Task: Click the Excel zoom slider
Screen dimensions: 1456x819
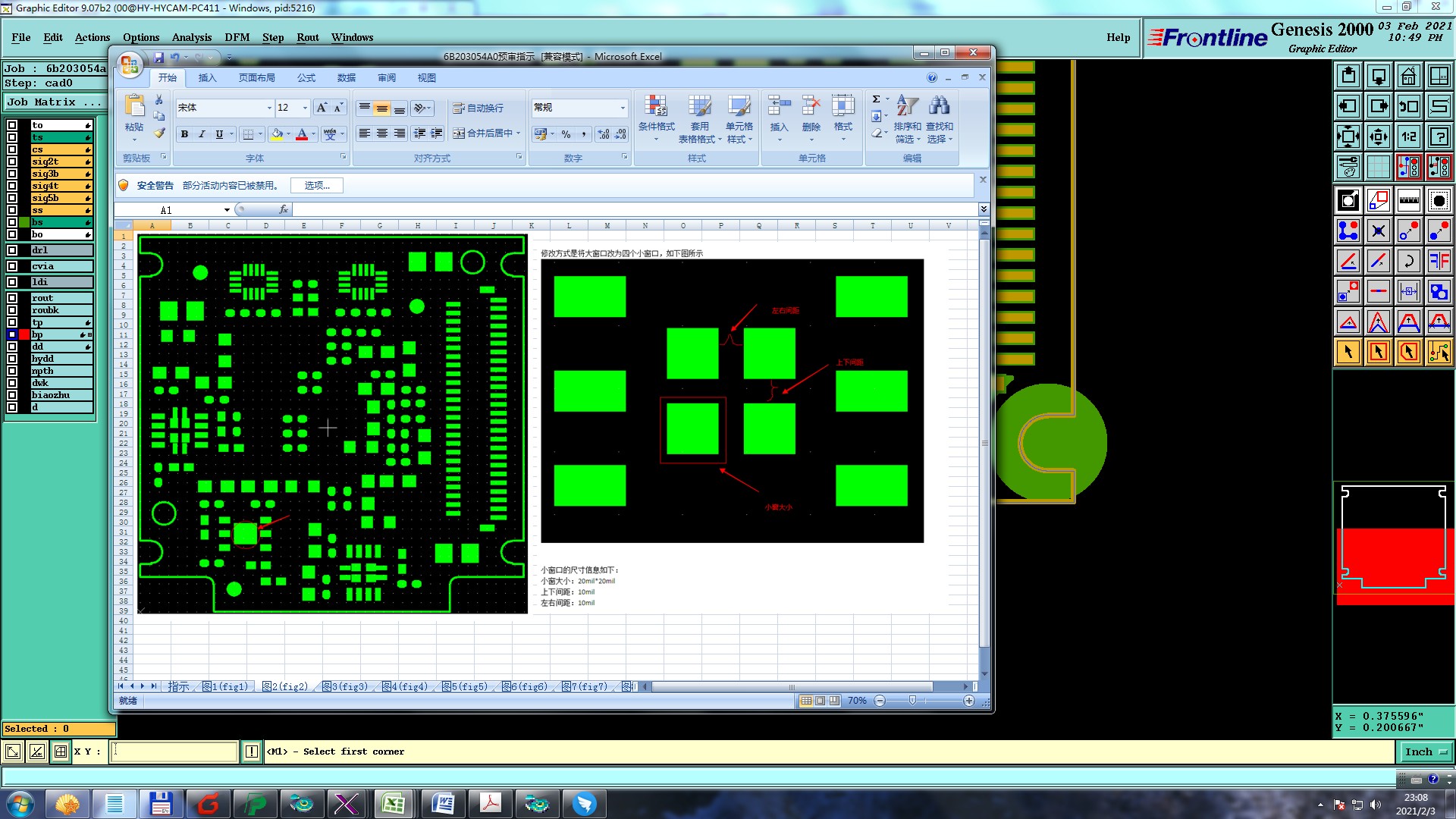Action: click(912, 701)
